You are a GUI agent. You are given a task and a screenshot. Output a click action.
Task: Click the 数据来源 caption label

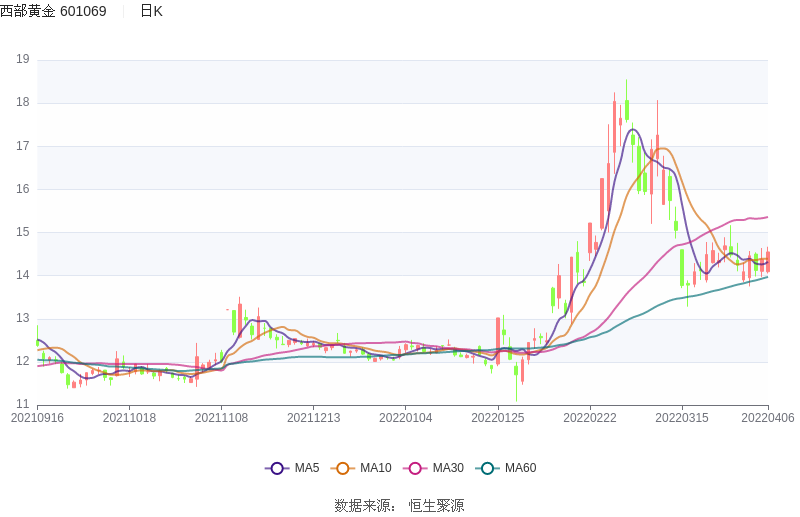(x=362, y=506)
